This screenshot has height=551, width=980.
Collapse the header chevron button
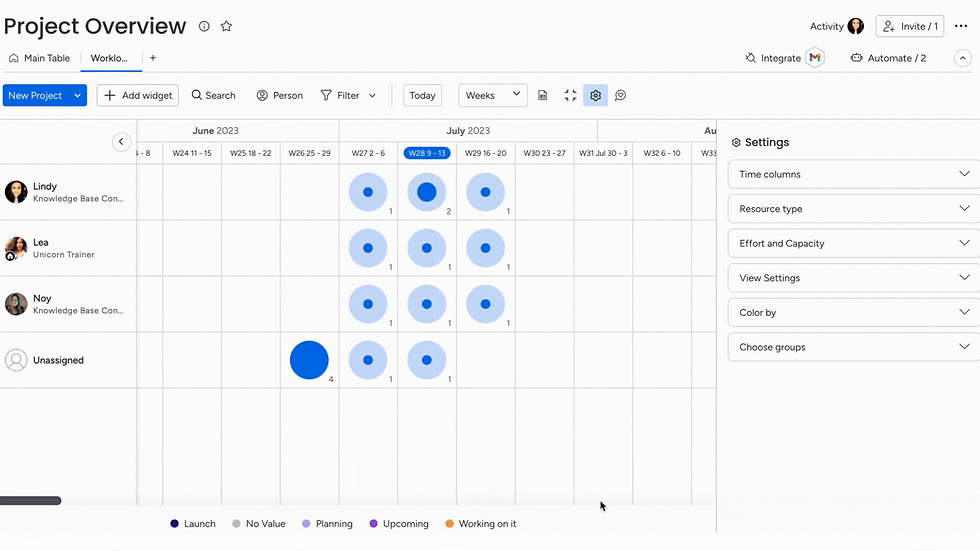[962, 58]
